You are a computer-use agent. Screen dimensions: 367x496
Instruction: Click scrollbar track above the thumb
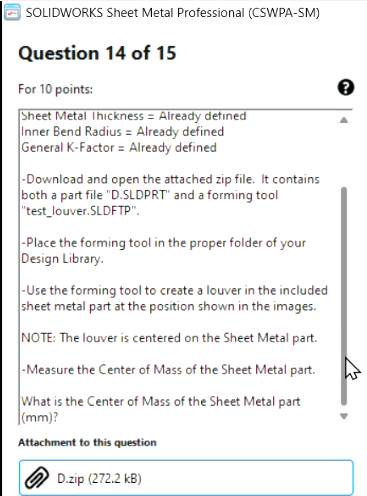point(344,155)
